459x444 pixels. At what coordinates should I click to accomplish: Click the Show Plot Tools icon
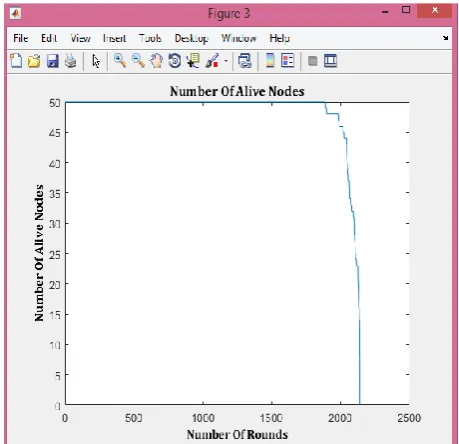(x=330, y=61)
